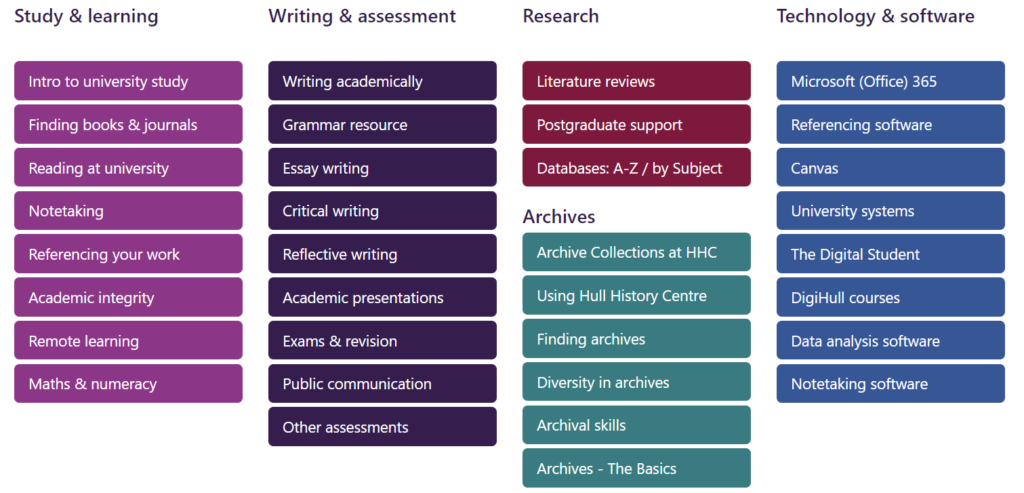Select Maths & numeracy
This screenshot has height=493, width=1024.
tap(128, 383)
